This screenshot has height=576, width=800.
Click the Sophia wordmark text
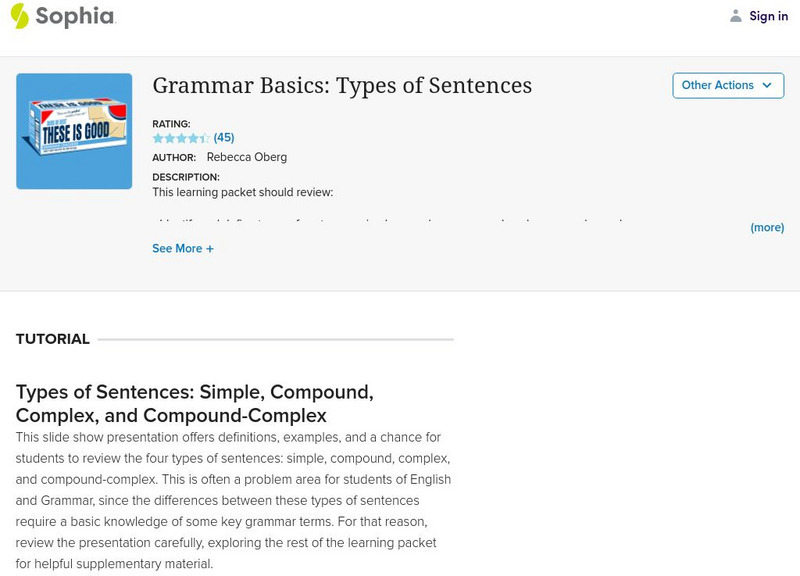[75, 17]
